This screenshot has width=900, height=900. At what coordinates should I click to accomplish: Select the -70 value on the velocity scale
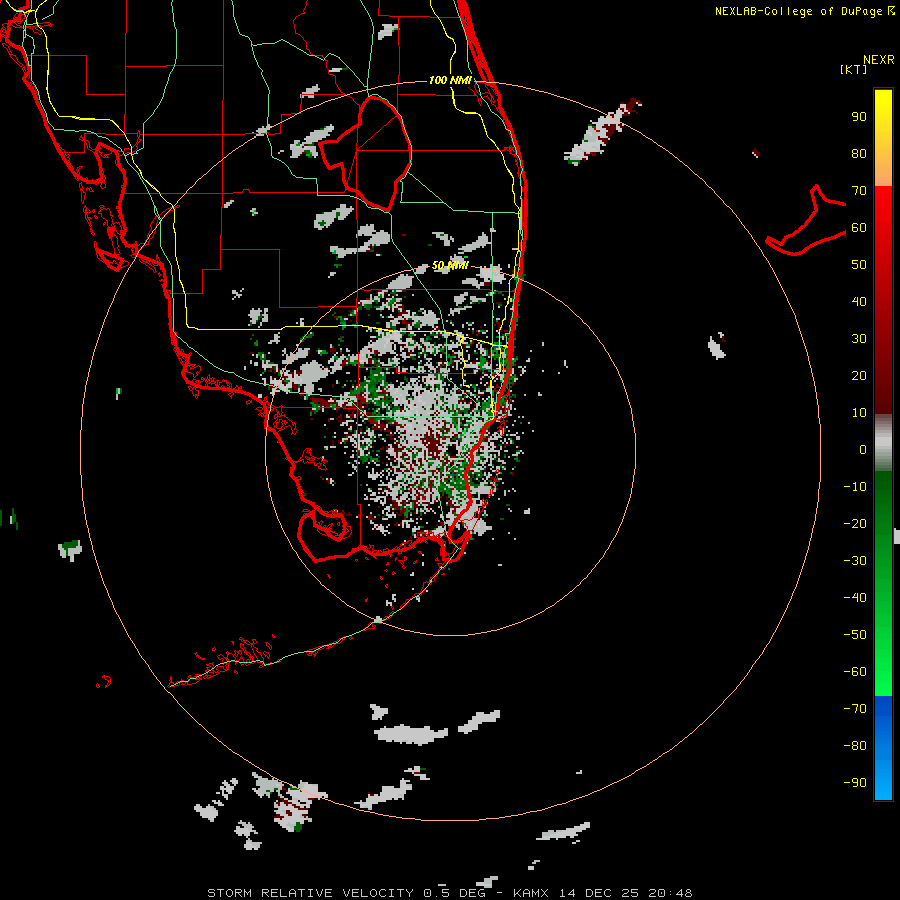point(855,709)
